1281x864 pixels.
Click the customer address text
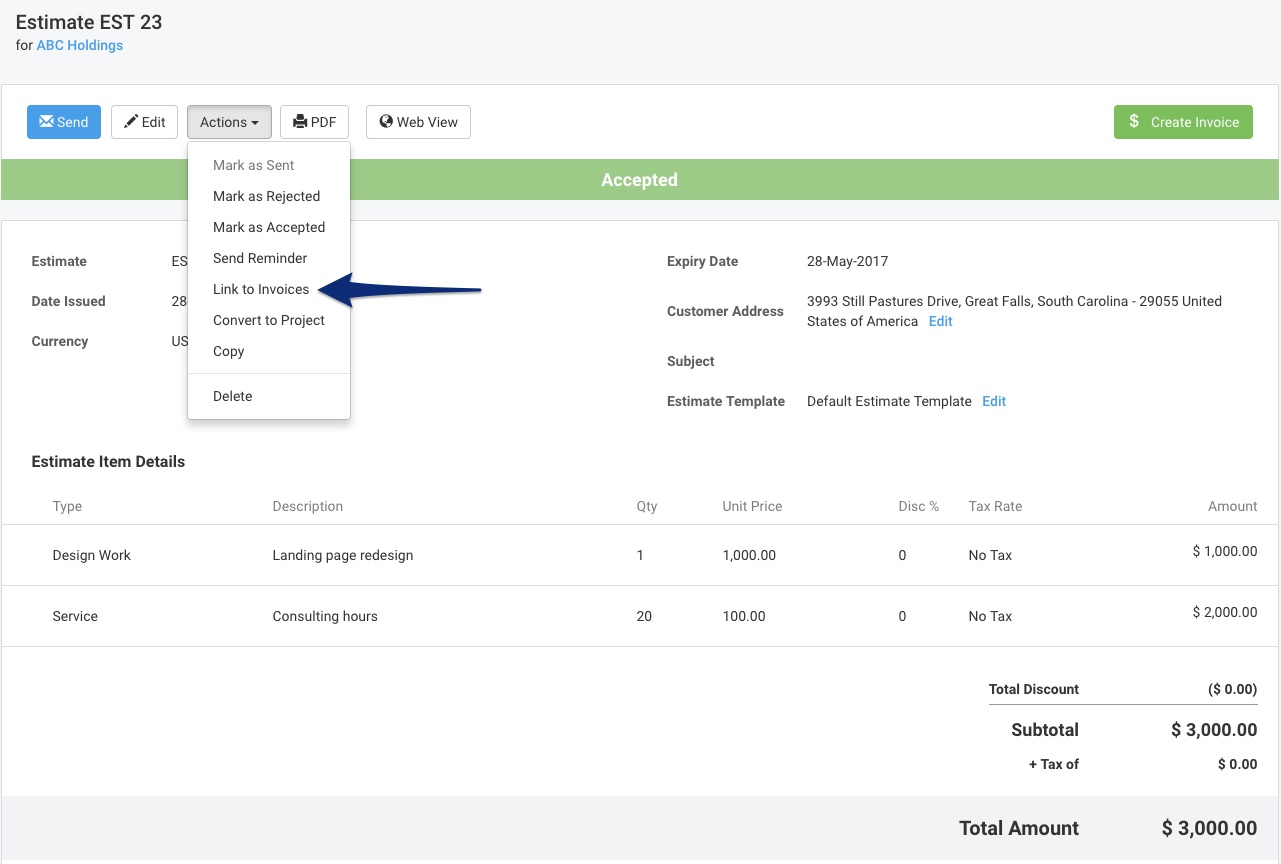pyautogui.click(x=1014, y=311)
